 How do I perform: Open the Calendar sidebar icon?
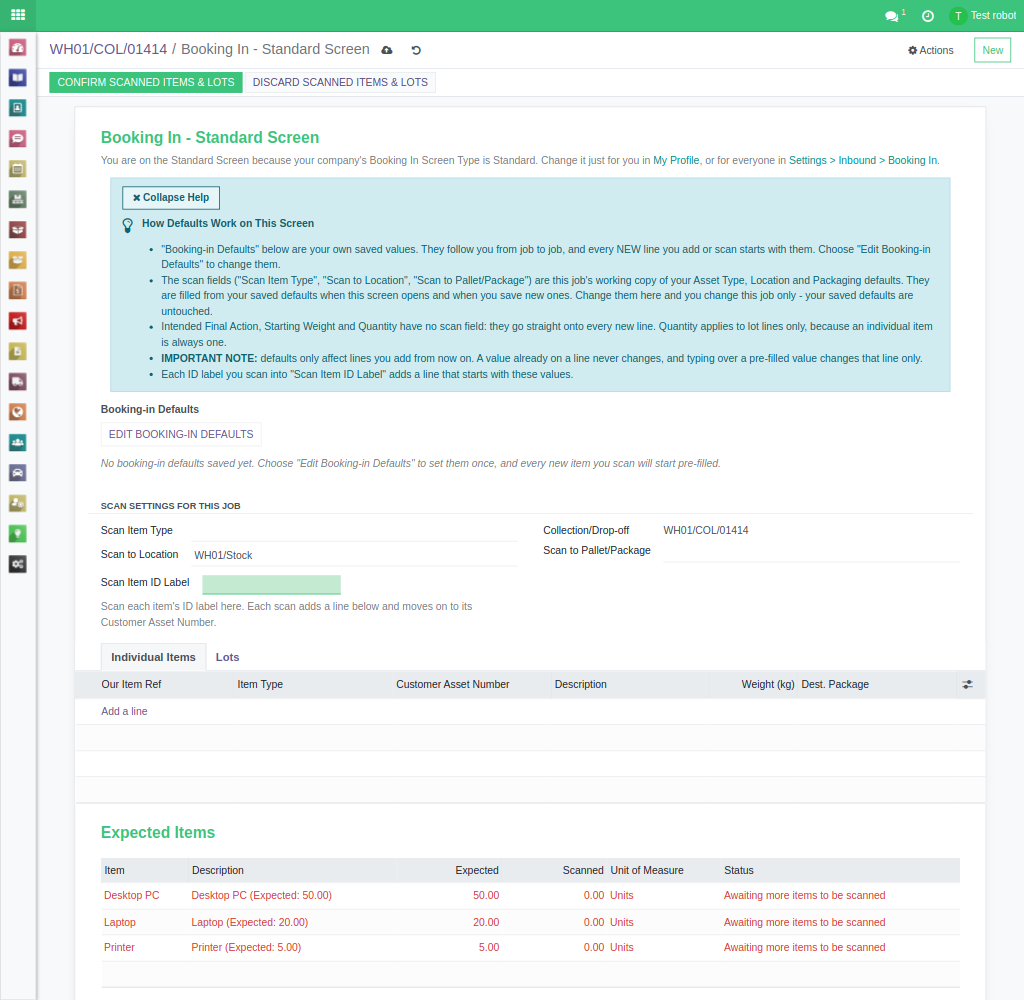click(x=18, y=169)
